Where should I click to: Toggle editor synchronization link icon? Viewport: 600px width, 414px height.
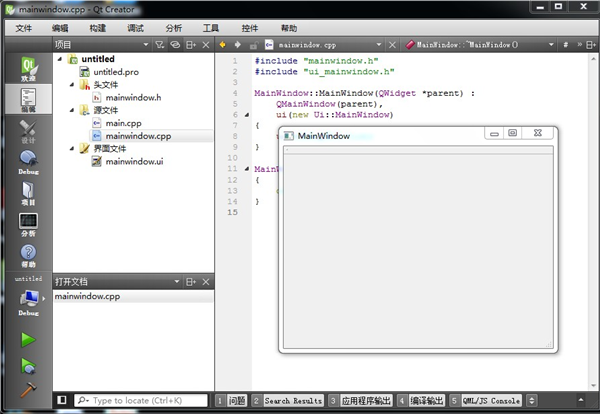click(174, 45)
